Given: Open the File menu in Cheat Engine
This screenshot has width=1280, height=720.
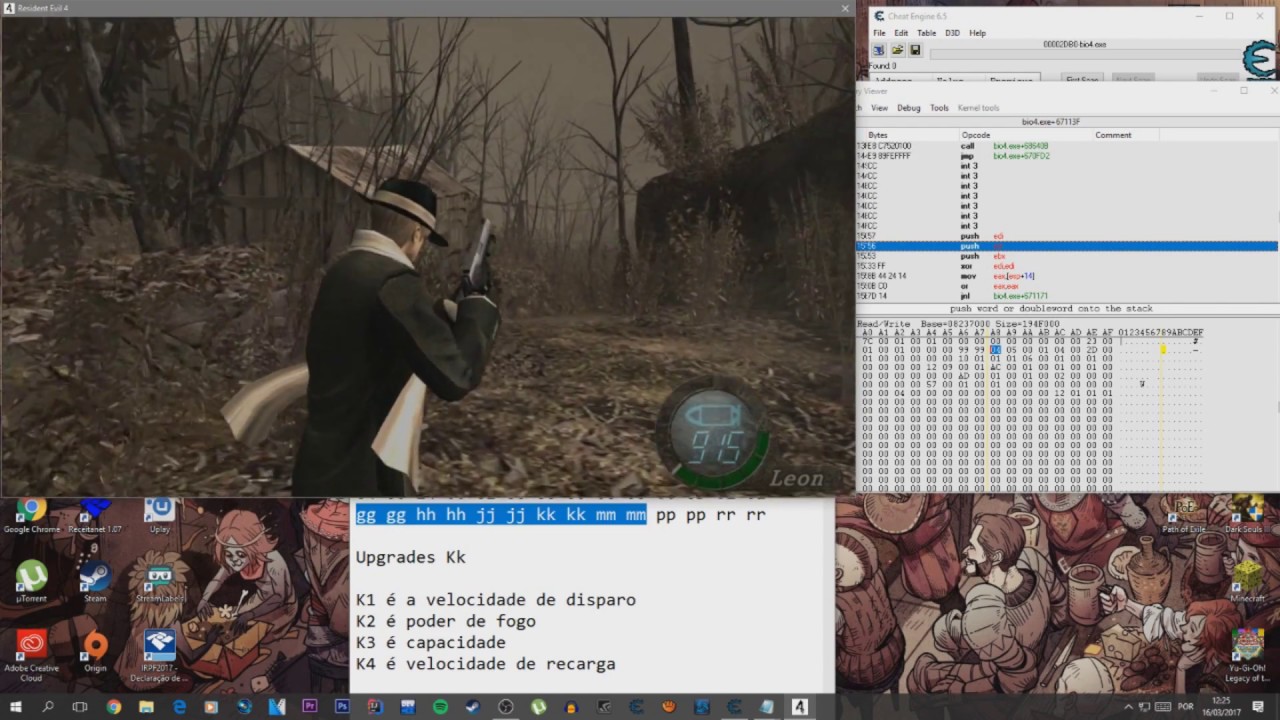Looking at the screenshot, I should (x=879, y=33).
